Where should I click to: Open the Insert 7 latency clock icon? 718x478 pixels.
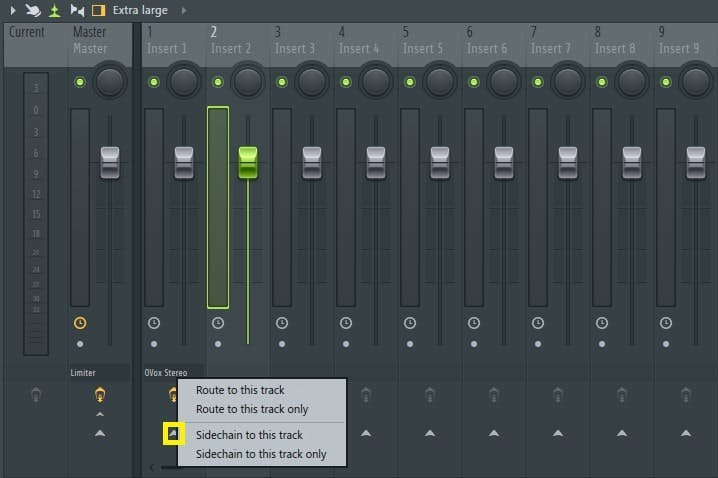(x=538, y=323)
